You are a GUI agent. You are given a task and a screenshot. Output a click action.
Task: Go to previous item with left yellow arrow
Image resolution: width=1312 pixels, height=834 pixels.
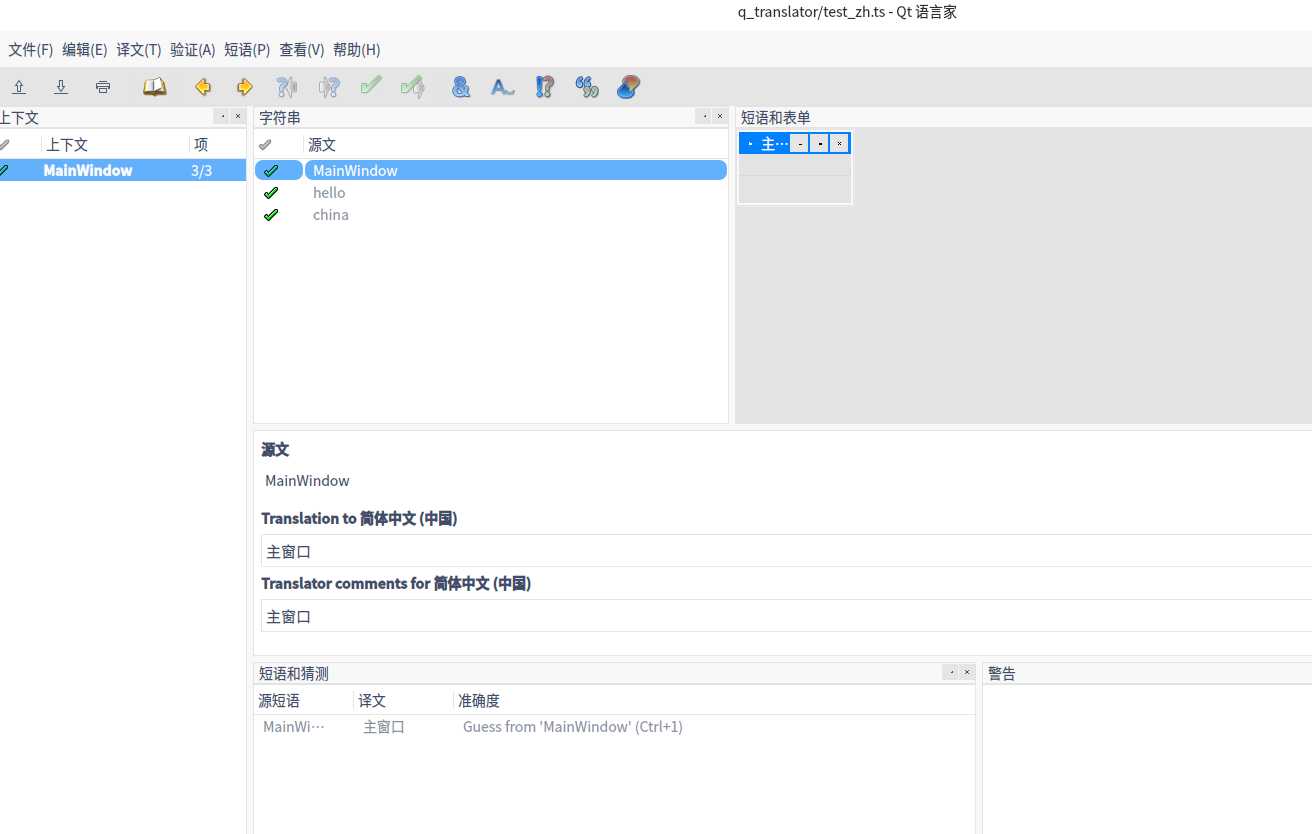tap(203, 87)
